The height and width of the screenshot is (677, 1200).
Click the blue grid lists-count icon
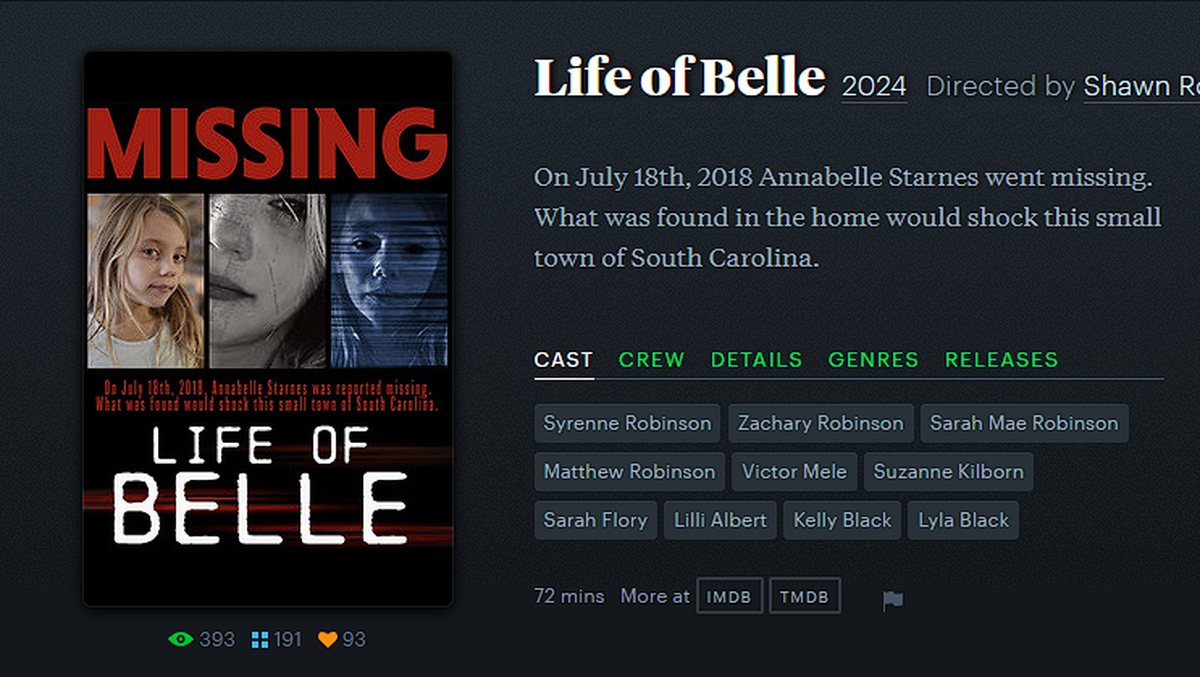pyautogui.click(x=260, y=639)
